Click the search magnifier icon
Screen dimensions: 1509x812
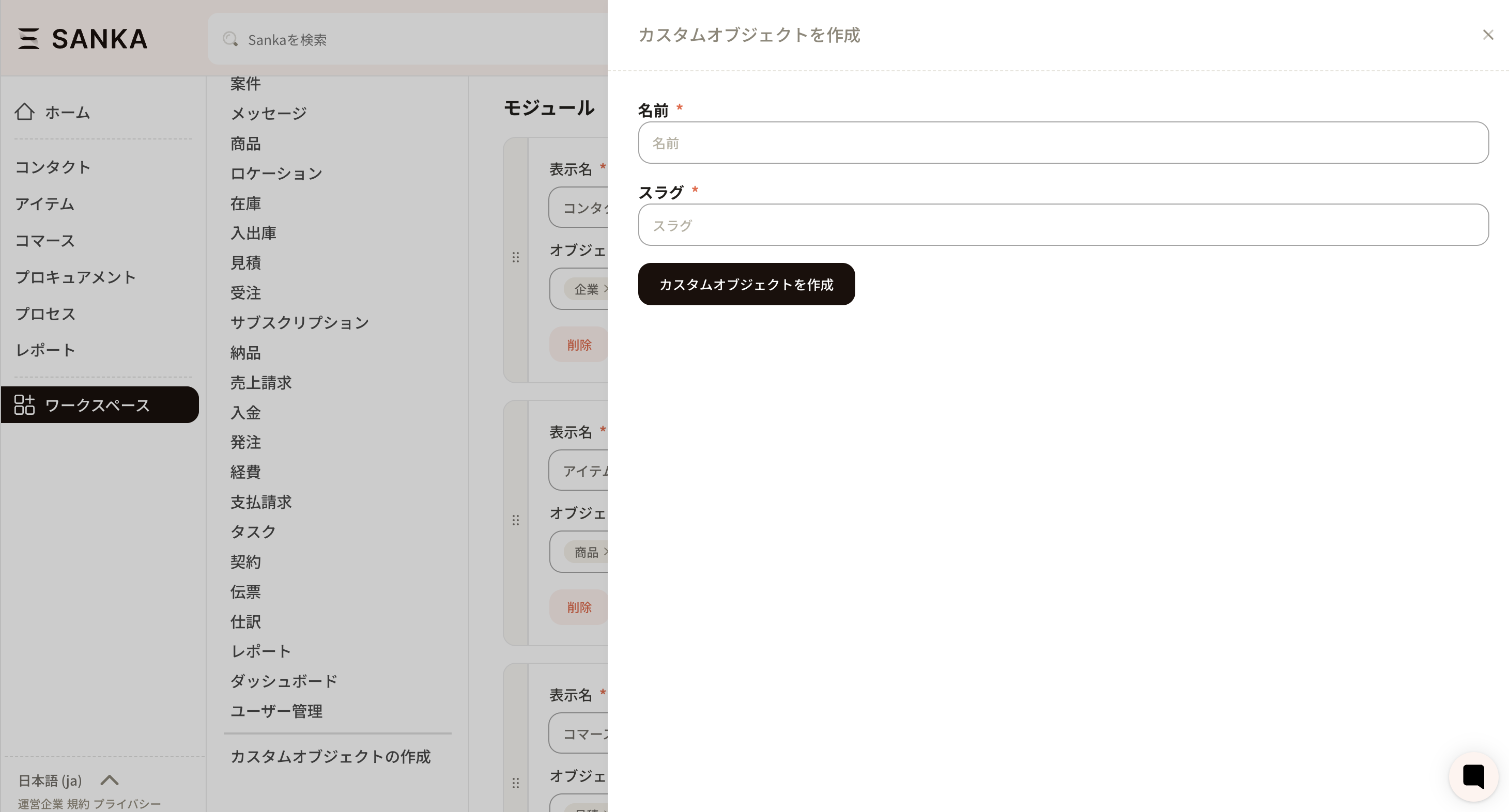229,39
